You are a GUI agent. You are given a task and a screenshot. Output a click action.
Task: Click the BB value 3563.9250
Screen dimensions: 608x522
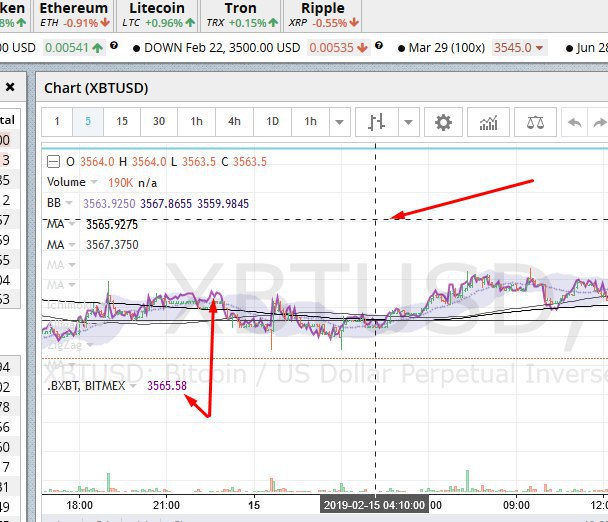(109, 204)
